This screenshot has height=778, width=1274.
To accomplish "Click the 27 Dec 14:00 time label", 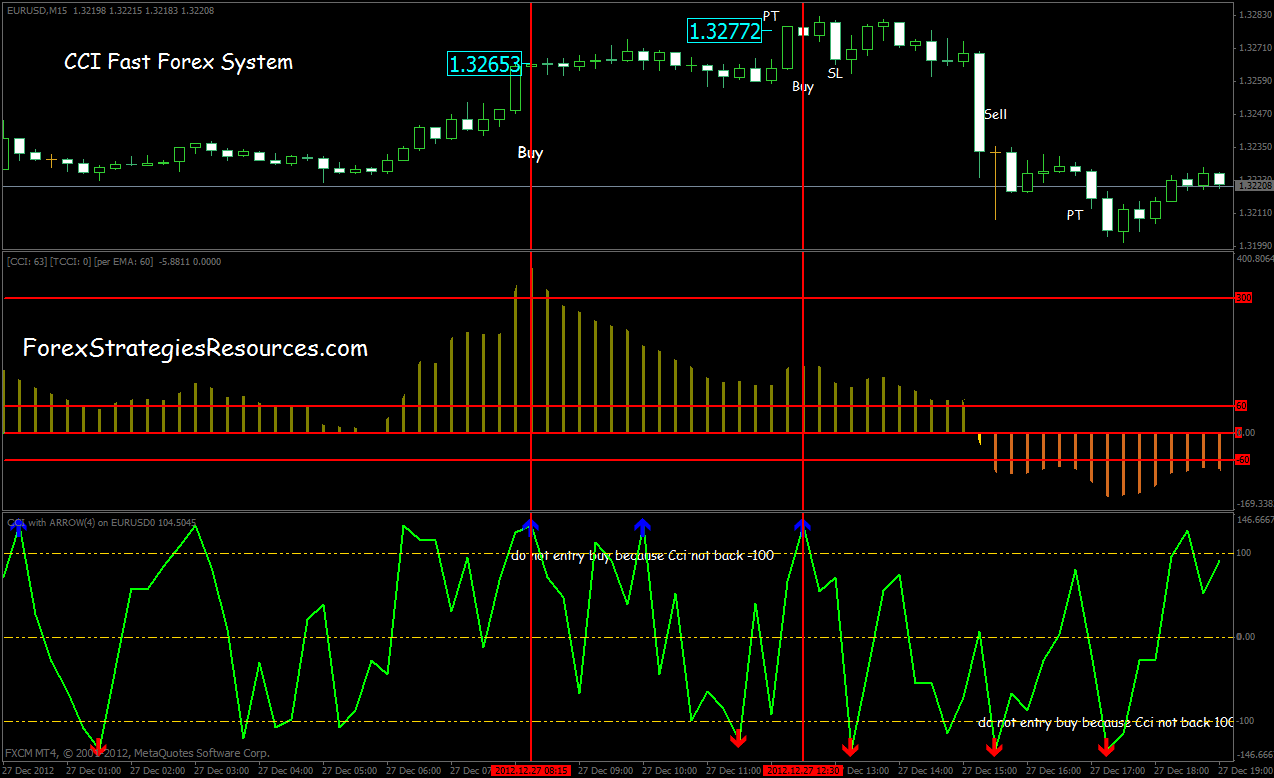I will (x=927, y=771).
